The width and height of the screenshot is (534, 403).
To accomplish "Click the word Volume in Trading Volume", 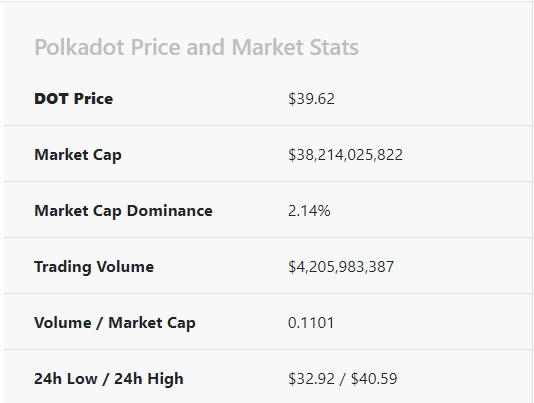I will pos(124,267).
